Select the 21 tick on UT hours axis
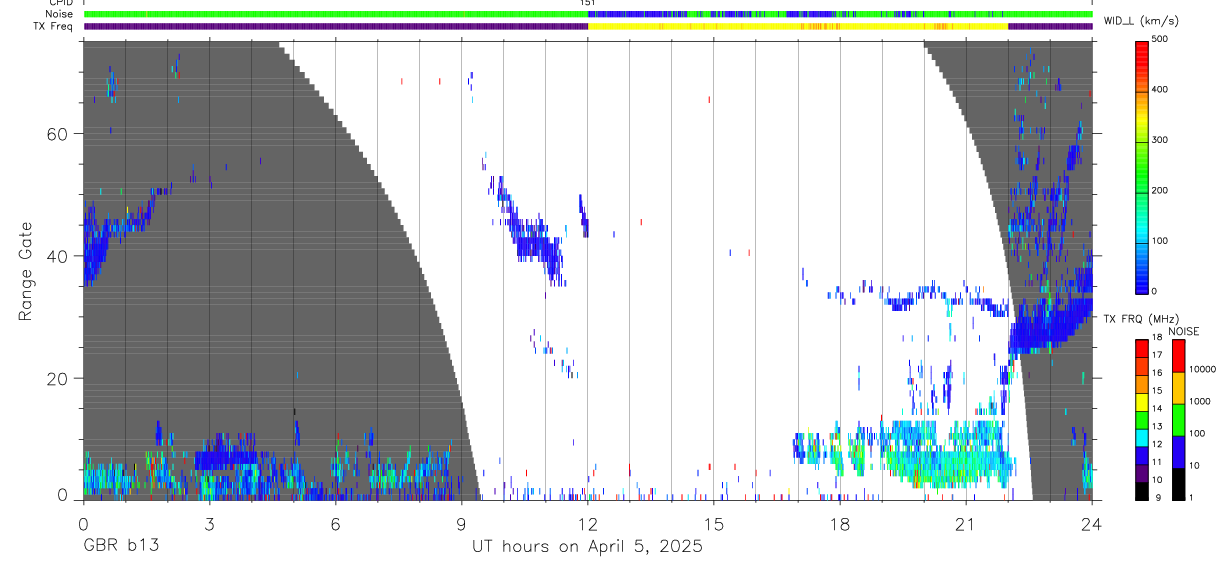Screen dimensions: 1228x567 point(966,523)
